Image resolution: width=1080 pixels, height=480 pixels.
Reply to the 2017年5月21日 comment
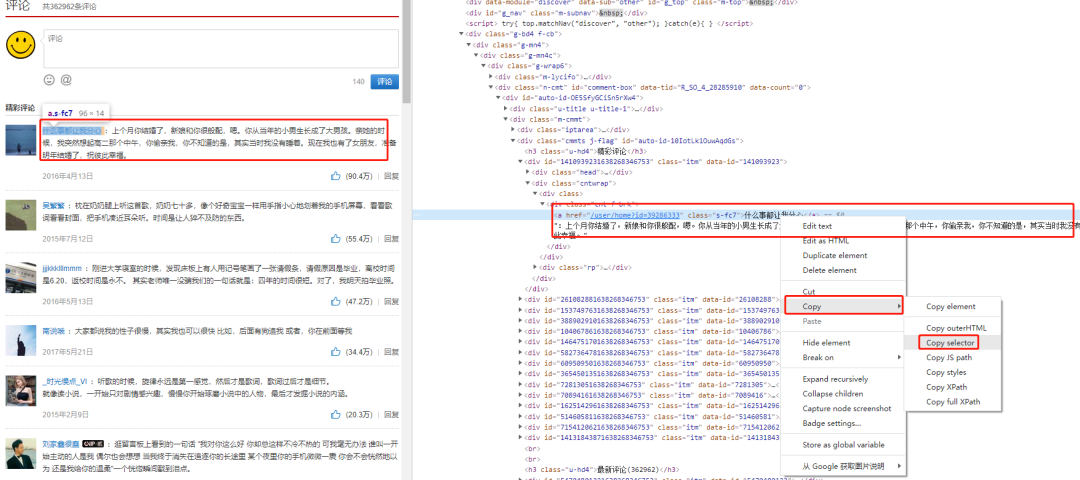(x=391, y=352)
